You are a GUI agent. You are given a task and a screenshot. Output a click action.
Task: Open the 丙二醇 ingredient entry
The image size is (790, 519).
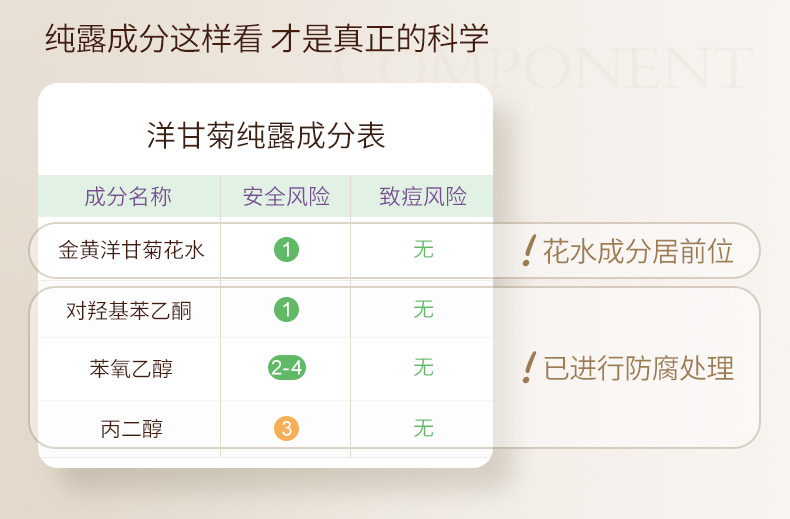point(131,430)
